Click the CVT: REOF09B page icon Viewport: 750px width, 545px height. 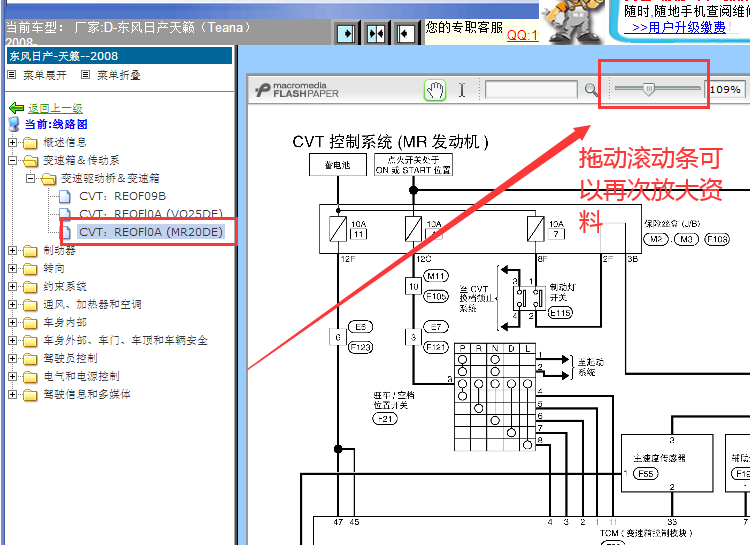(65, 196)
